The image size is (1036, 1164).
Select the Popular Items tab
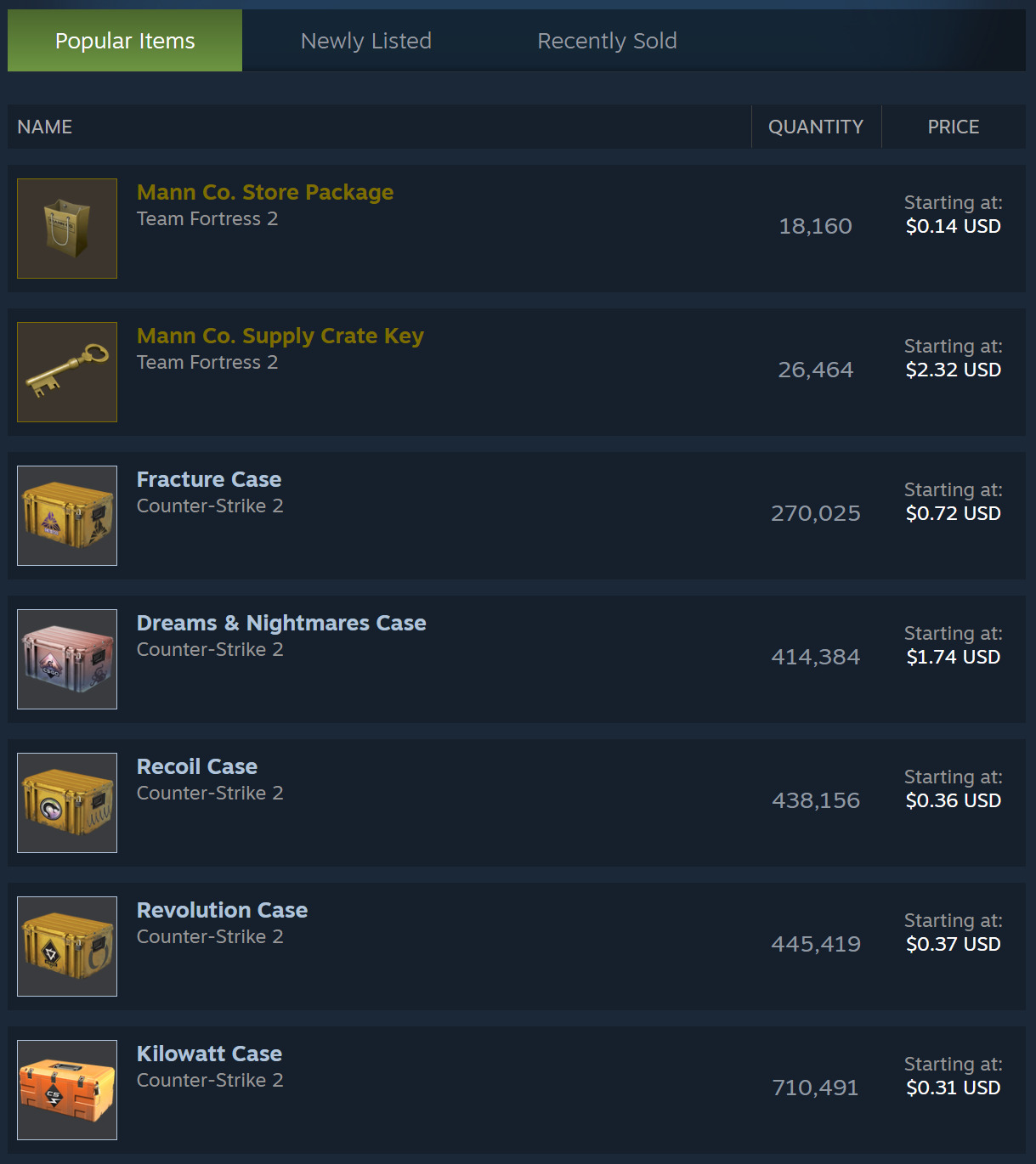[x=125, y=41]
